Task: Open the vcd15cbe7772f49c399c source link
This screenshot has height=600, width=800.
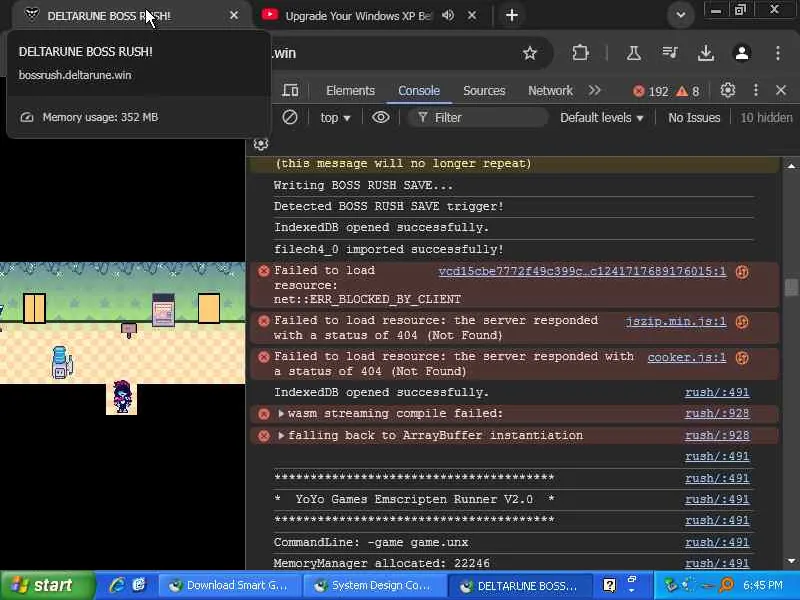Action: click(582, 272)
